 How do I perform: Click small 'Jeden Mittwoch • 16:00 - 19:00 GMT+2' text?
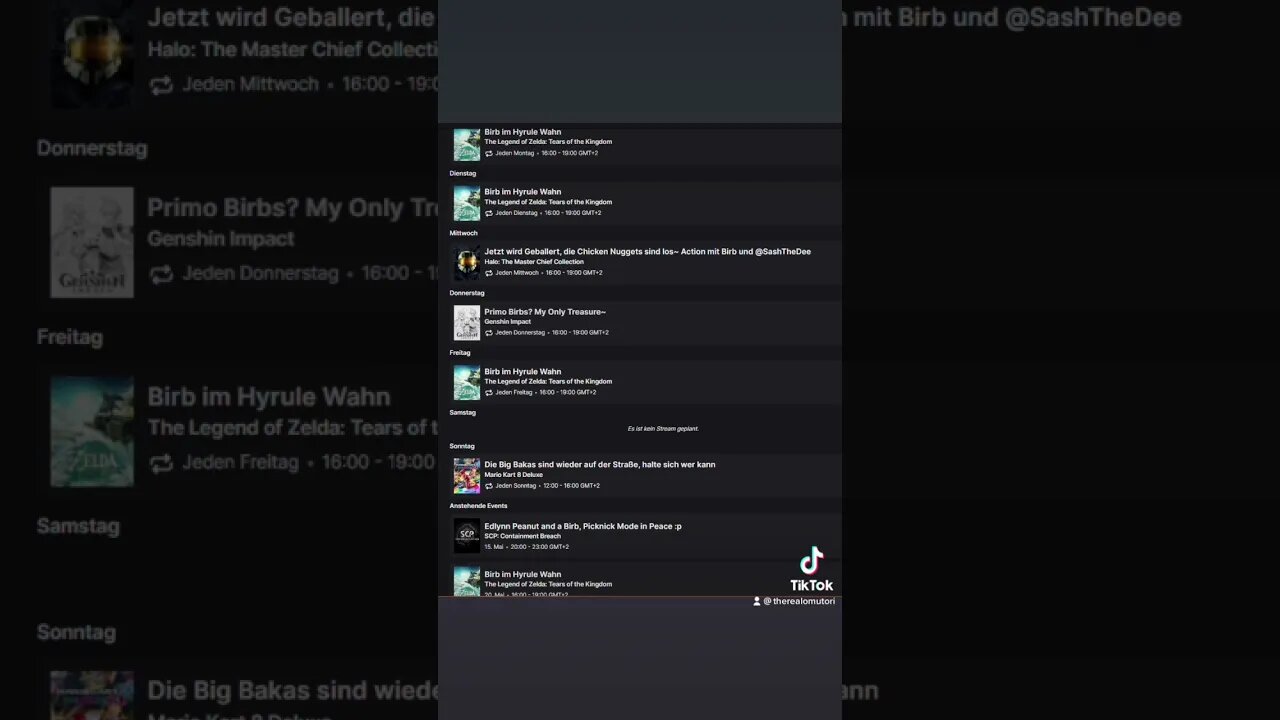[549, 273]
